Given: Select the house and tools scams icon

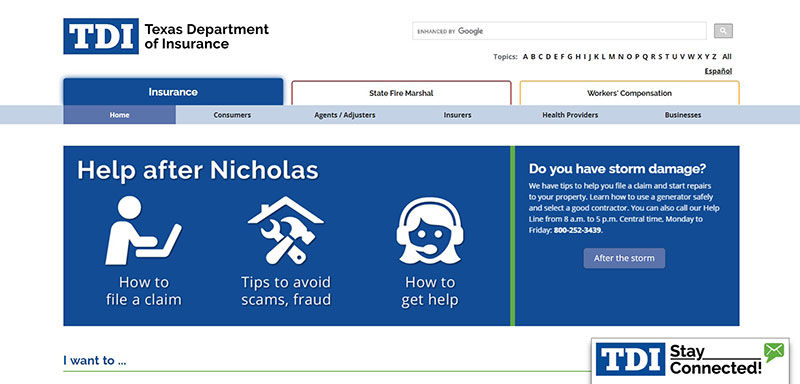Looking at the screenshot, I should (x=286, y=231).
